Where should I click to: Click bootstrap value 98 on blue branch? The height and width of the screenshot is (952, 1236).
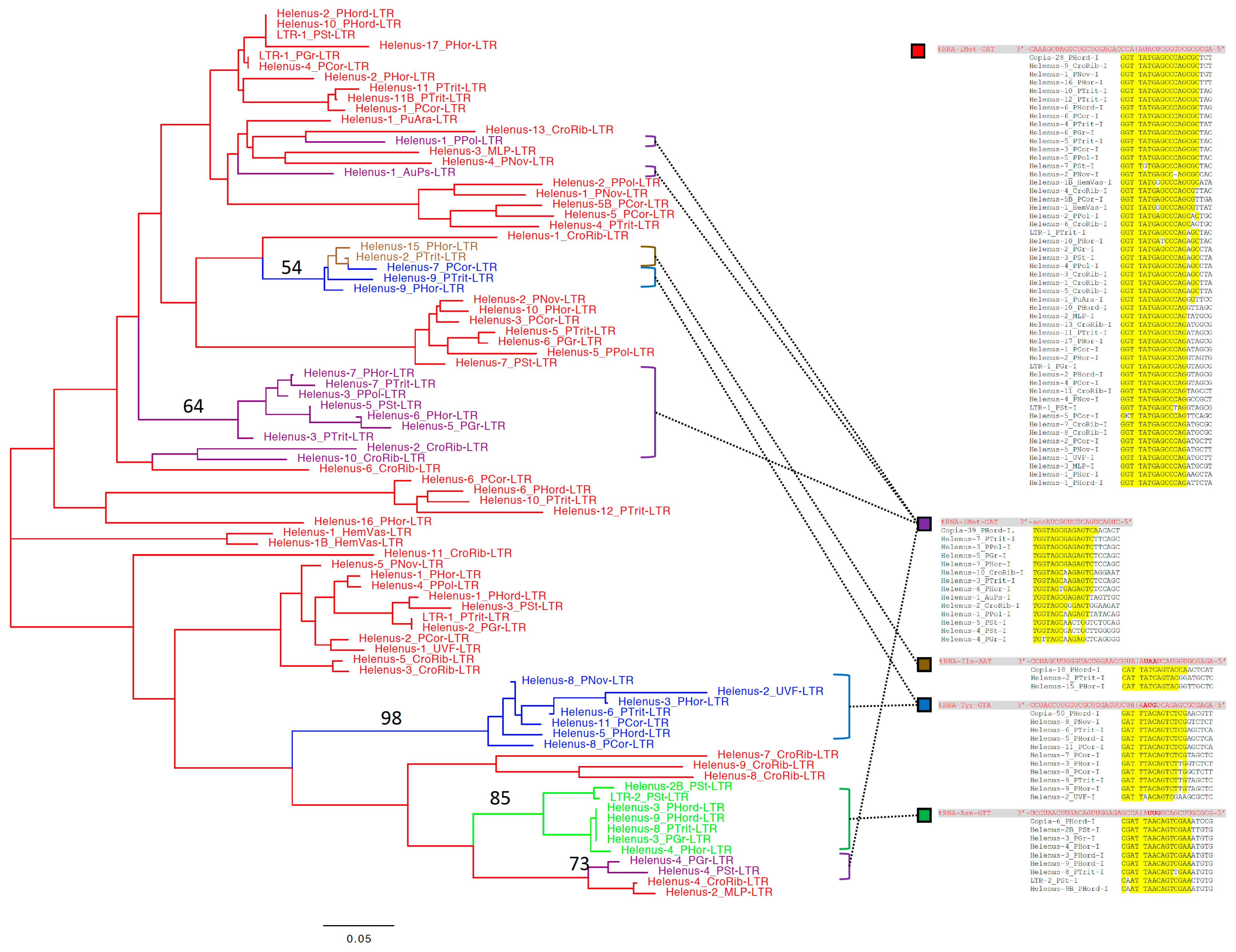pos(391,718)
